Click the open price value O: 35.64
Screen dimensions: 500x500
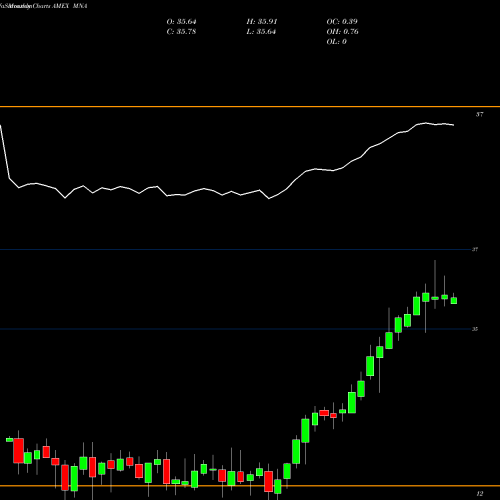[x=181, y=22]
